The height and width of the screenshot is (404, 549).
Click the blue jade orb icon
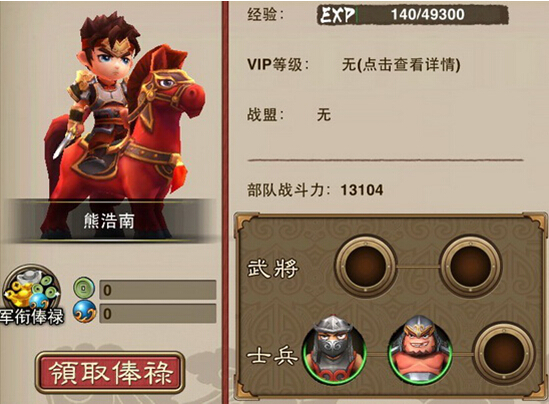click(x=85, y=312)
